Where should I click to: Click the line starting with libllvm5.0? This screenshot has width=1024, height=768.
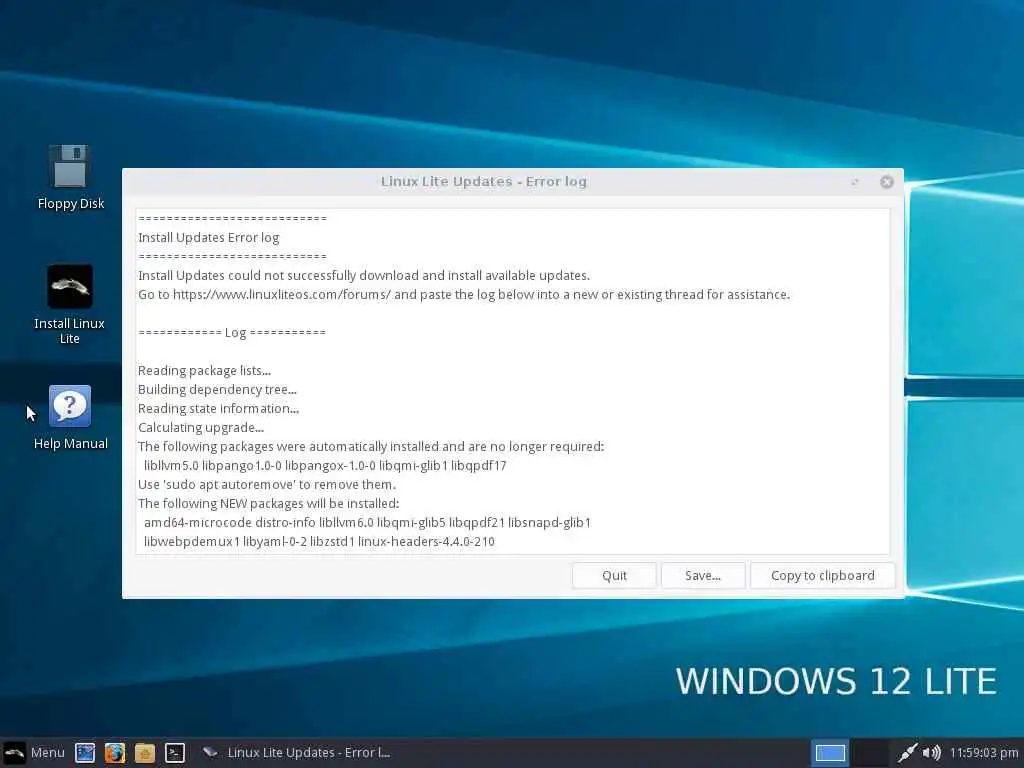click(325, 466)
